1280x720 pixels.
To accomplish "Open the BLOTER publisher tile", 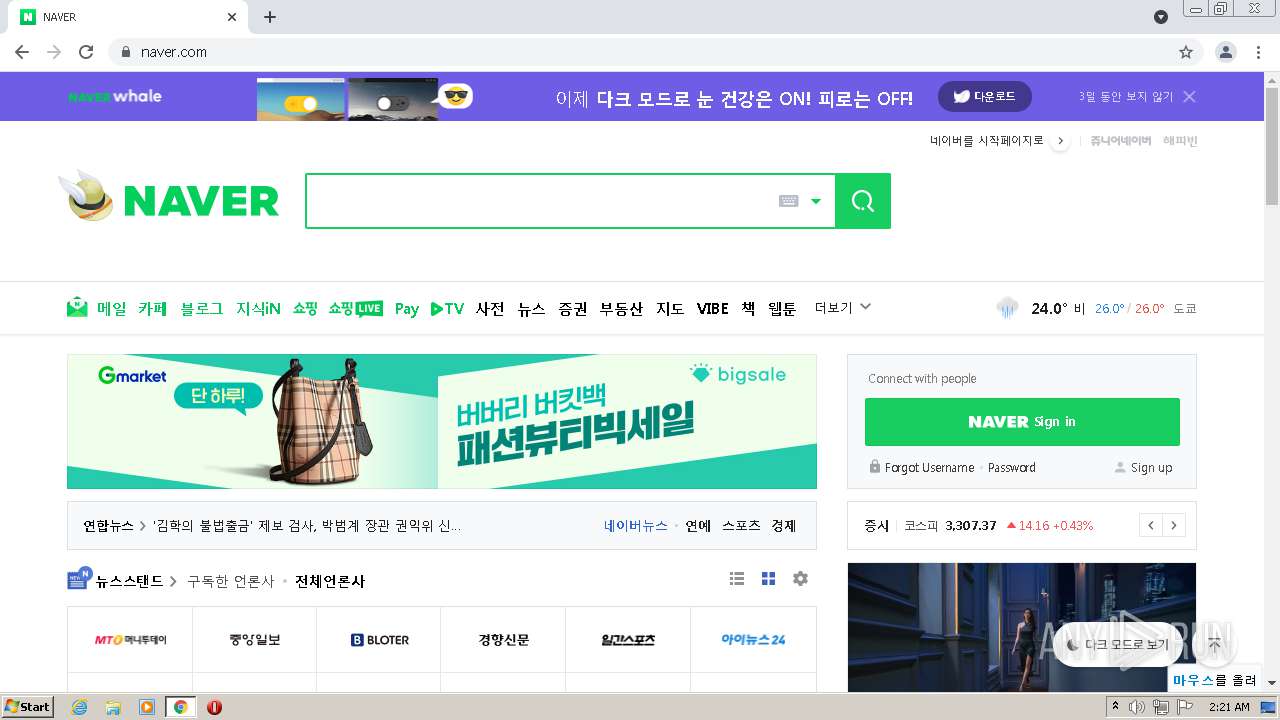I will tap(379, 640).
